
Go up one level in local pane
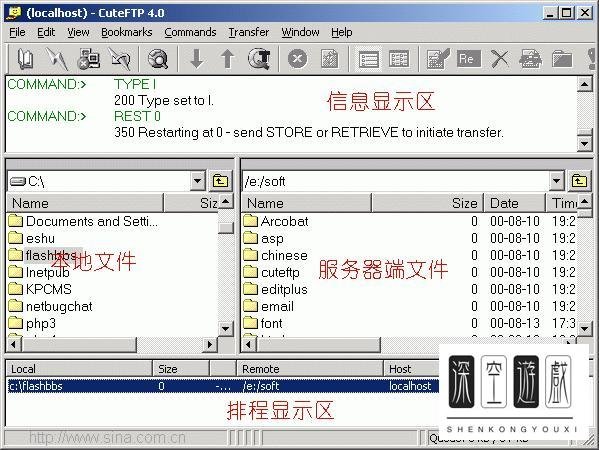(220, 181)
